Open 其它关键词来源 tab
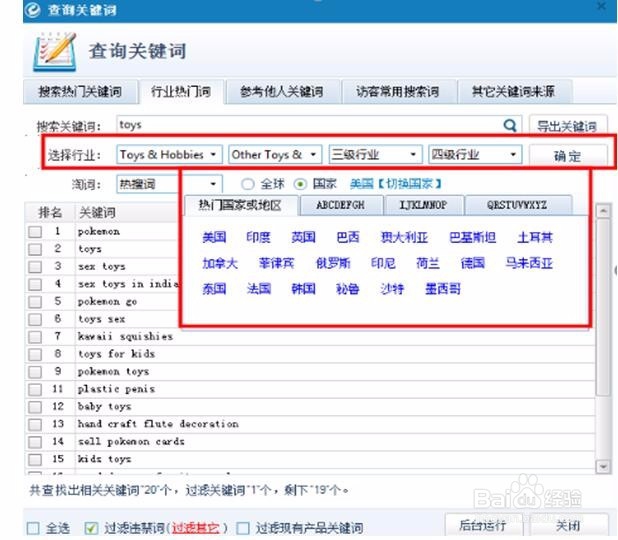618x540 pixels. point(514,92)
